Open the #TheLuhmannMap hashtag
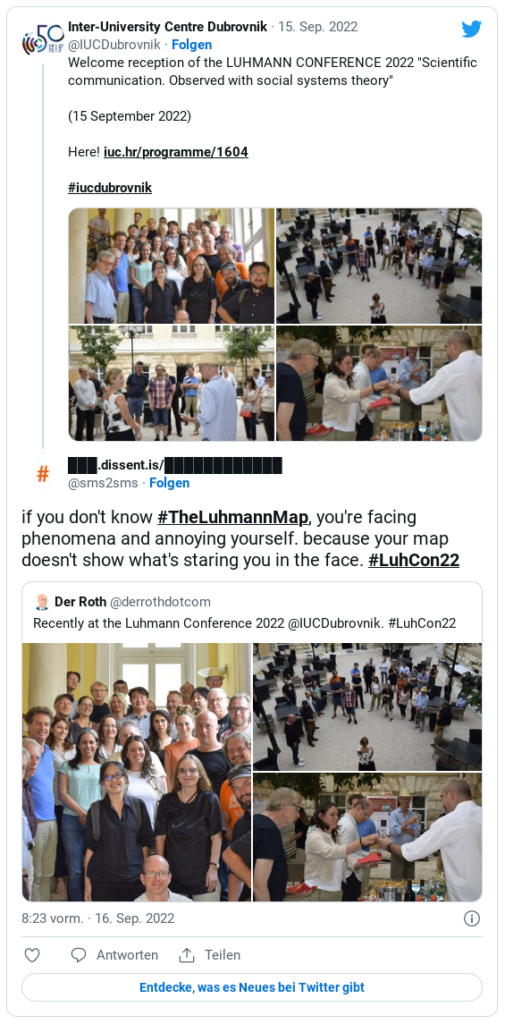The height and width of the screenshot is (1024, 505). 233,518
